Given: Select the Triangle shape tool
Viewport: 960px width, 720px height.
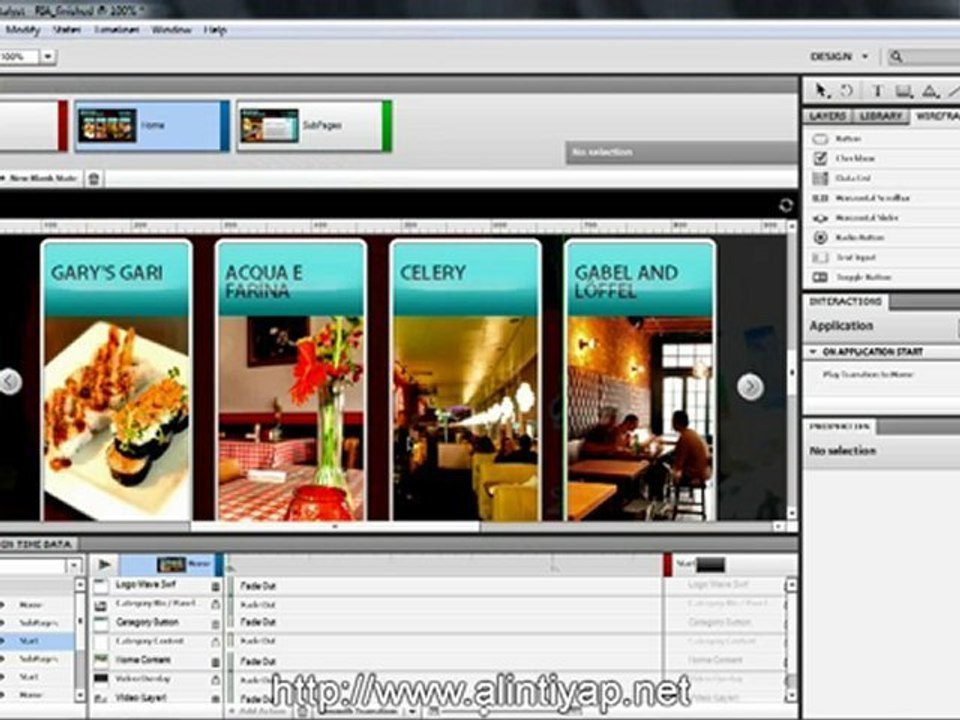Looking at the screenshot, I should [x=930, y=92].
